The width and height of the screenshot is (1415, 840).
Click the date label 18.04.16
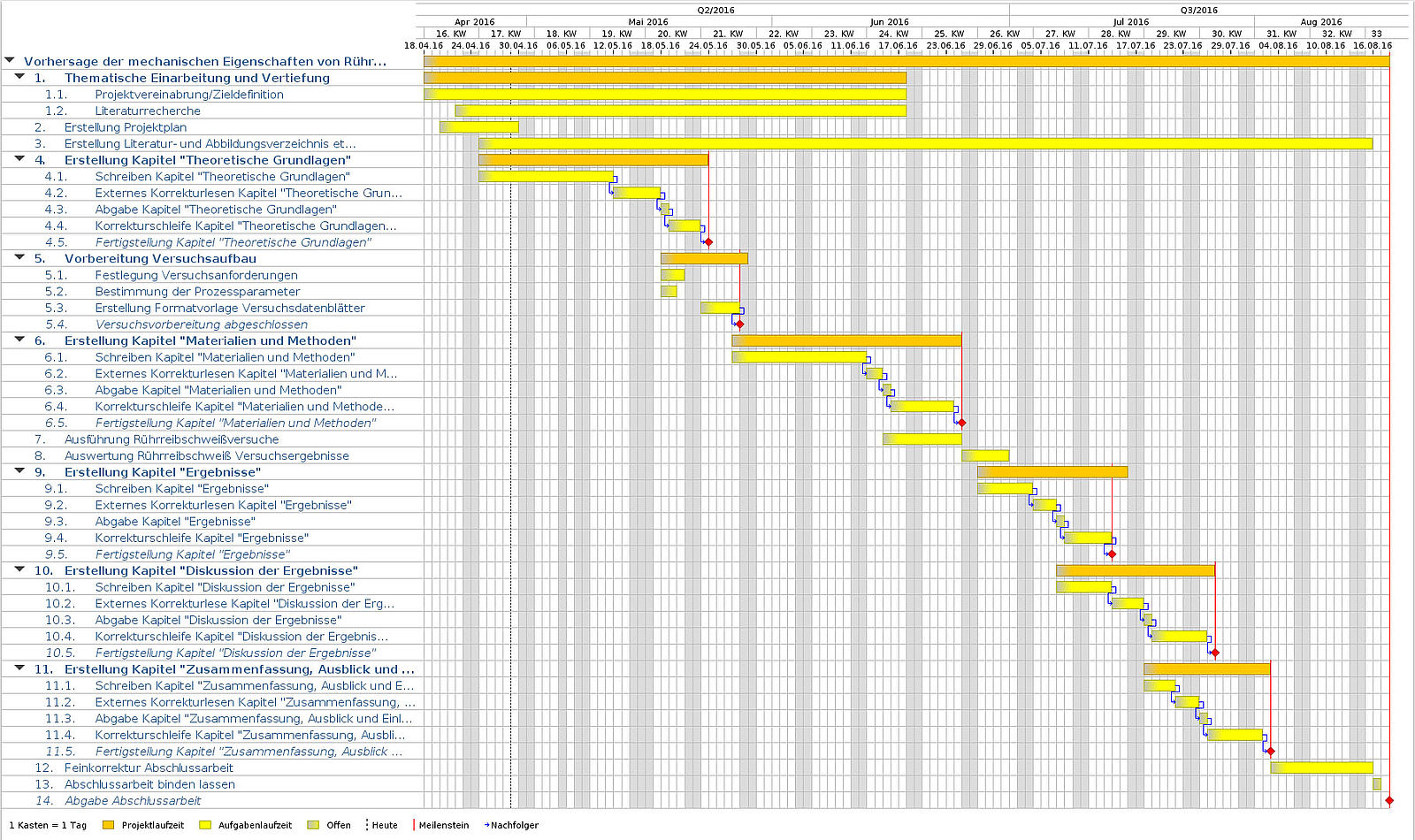[x=424, y=45]
